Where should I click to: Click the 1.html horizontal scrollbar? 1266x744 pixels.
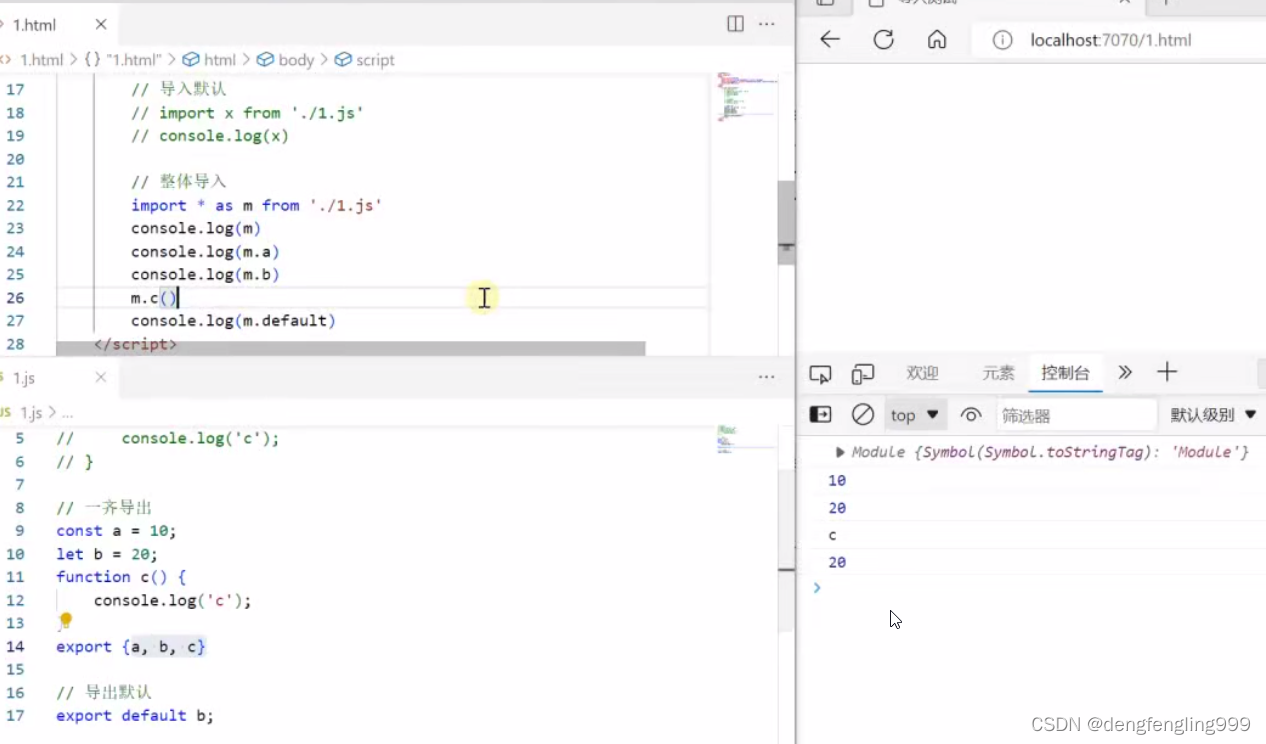(x=350, y=348)
